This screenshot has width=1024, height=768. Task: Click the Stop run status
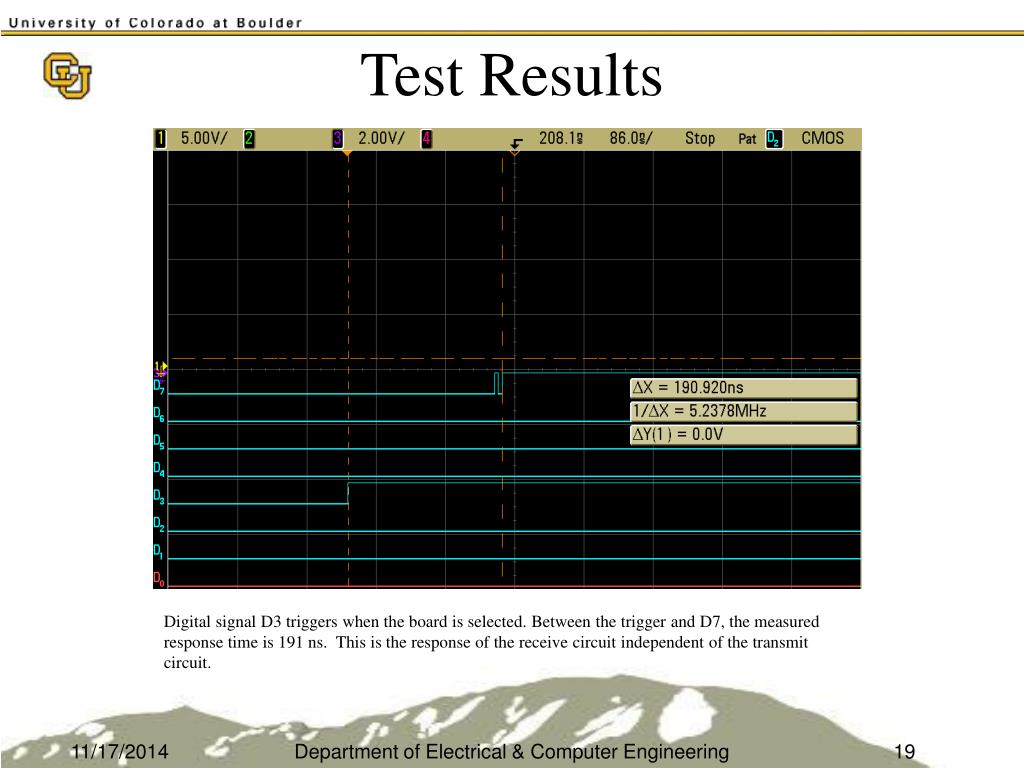(x=700, y=138)
